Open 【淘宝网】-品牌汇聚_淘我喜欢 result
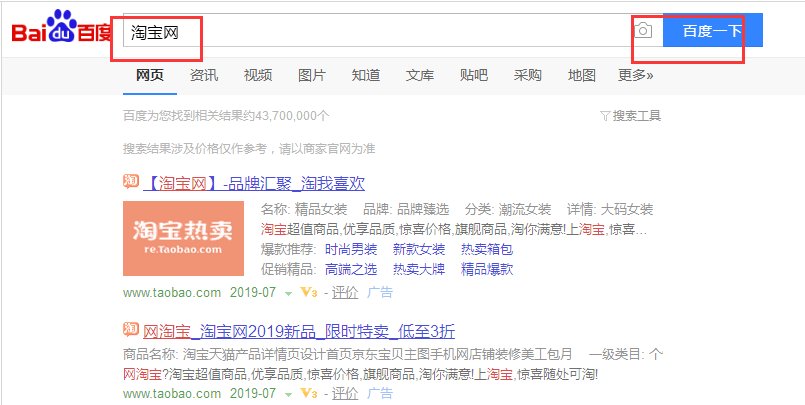 point(254,183)
